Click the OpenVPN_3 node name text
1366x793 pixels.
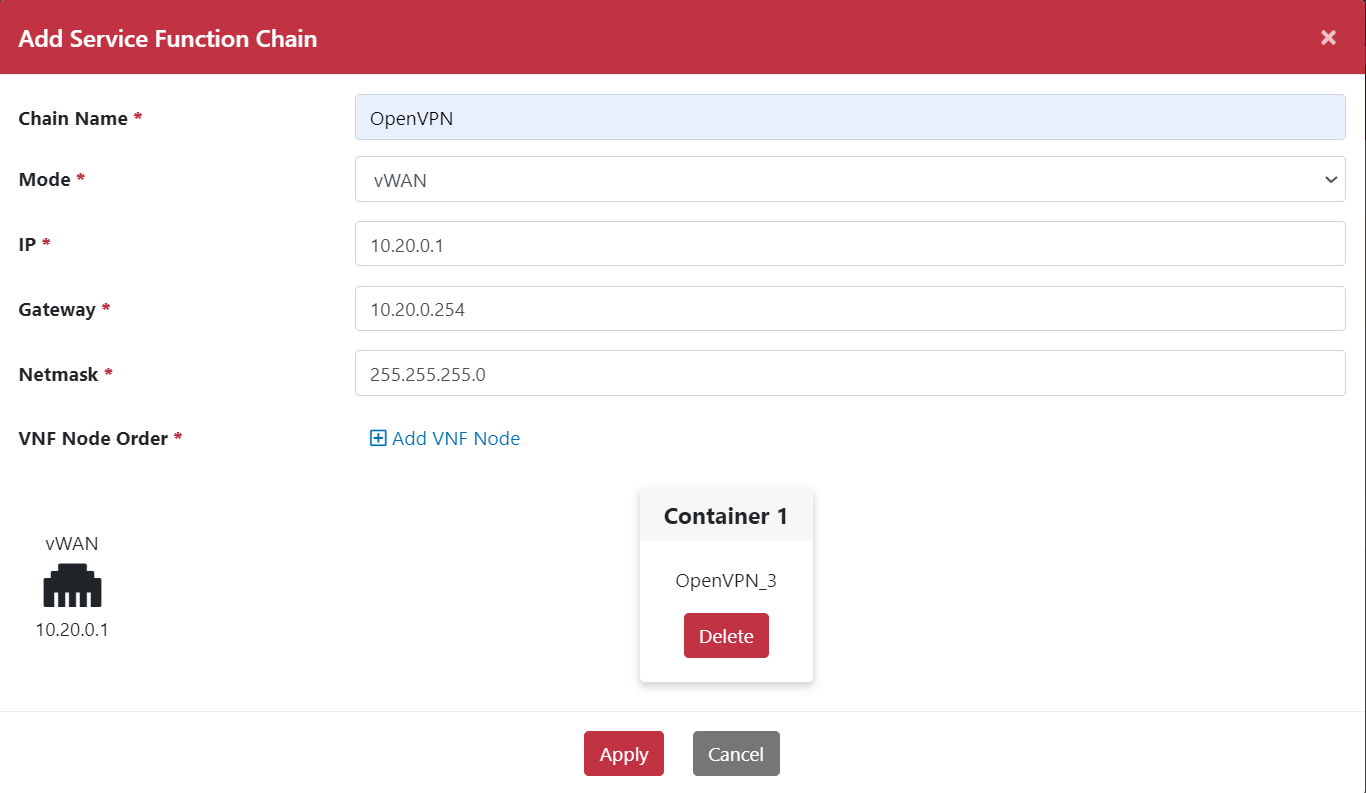[x=726, y=580]
